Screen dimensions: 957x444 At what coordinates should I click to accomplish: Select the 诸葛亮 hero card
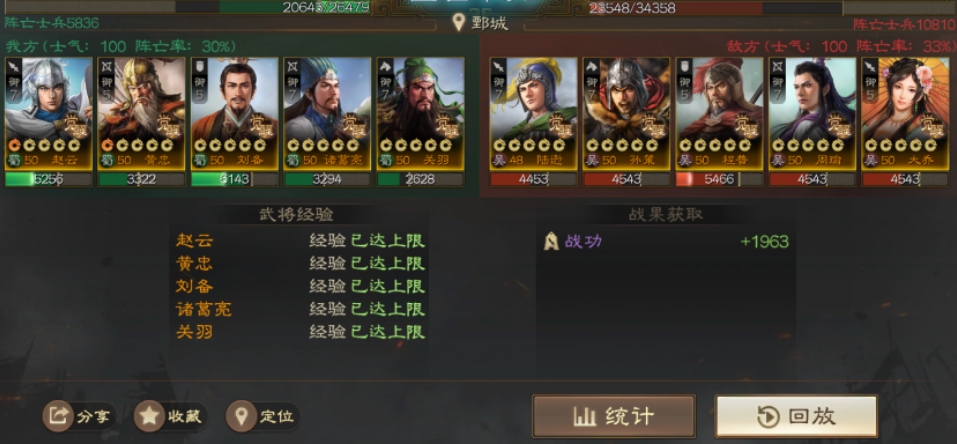click(x=327, y=113)
